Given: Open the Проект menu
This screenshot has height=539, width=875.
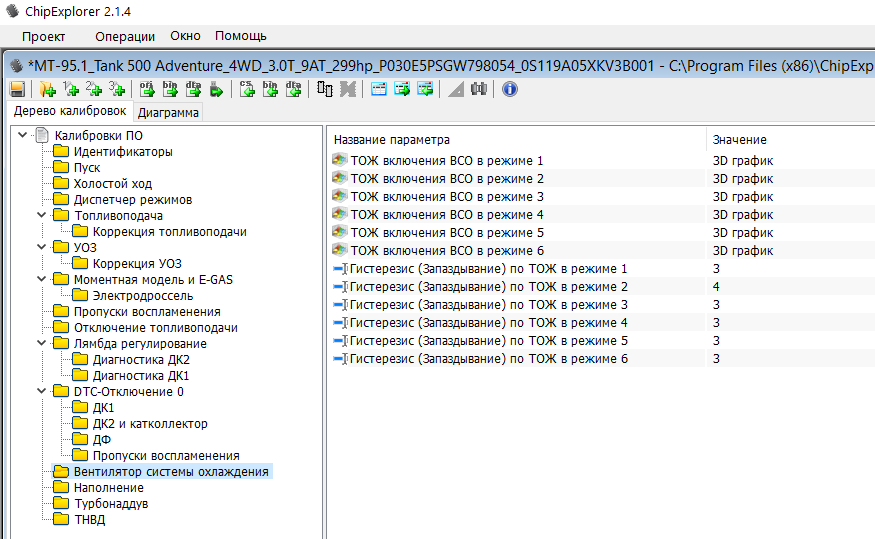Looking at the screenshot, I should tap(44, 37).
